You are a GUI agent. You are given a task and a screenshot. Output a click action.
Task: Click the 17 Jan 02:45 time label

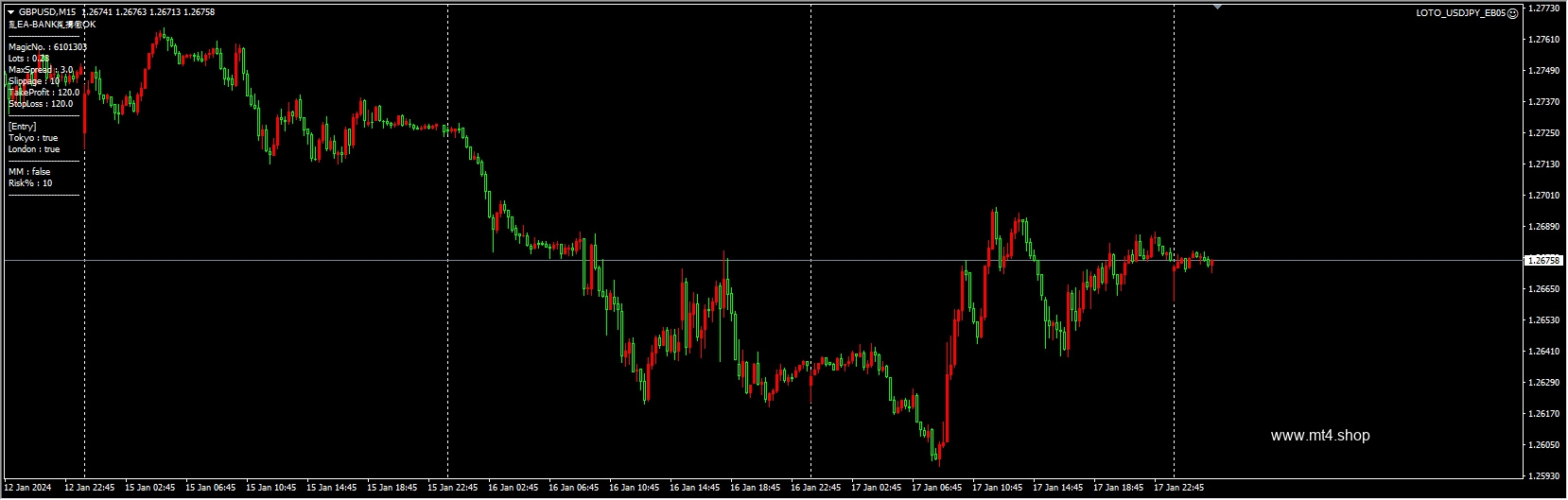(x=876, y=489)
